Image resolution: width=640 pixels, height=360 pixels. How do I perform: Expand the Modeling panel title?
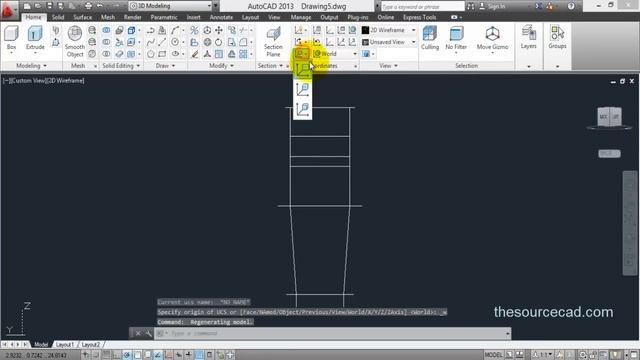[x=32, y=66]
